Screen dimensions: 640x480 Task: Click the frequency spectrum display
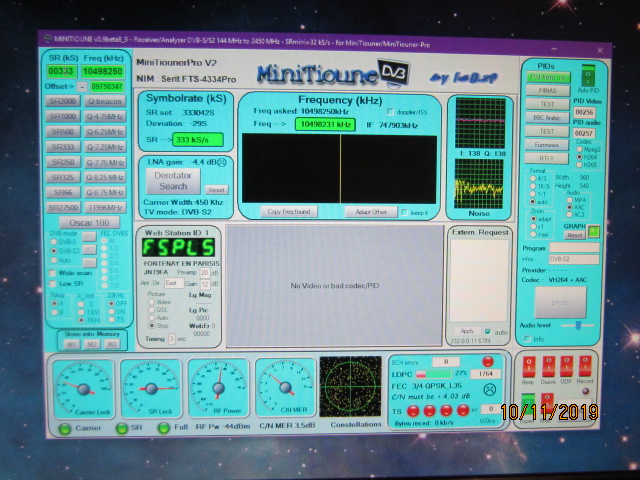[339, 168]
